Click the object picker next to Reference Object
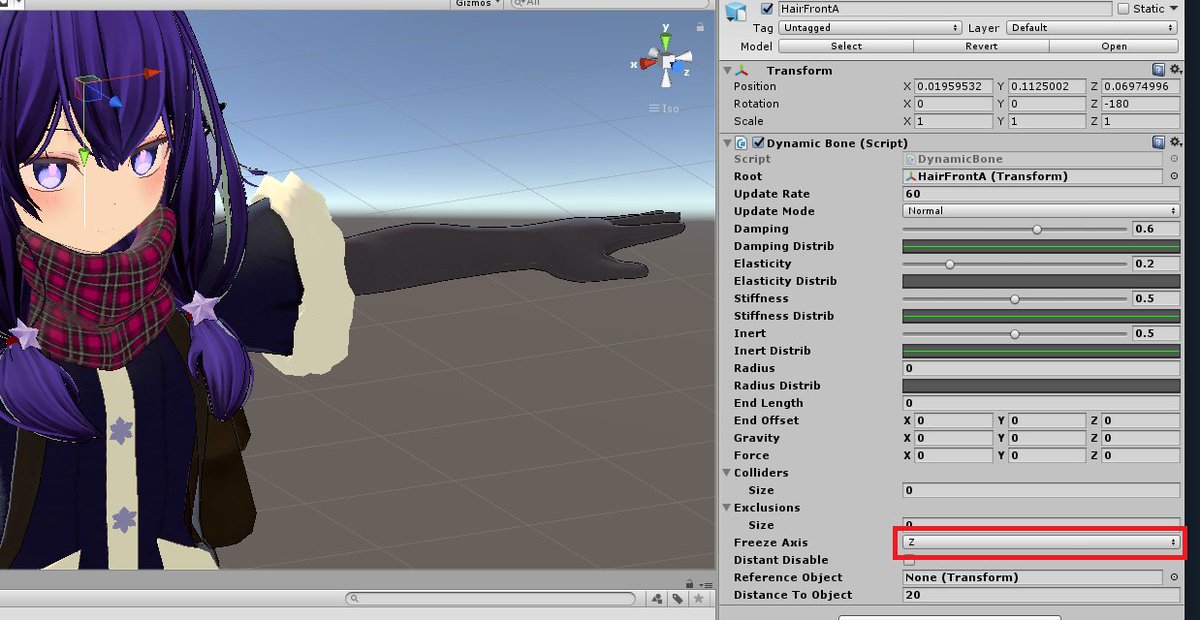This screenshot has height=620, width=1200. click(x=1173, y=577)
